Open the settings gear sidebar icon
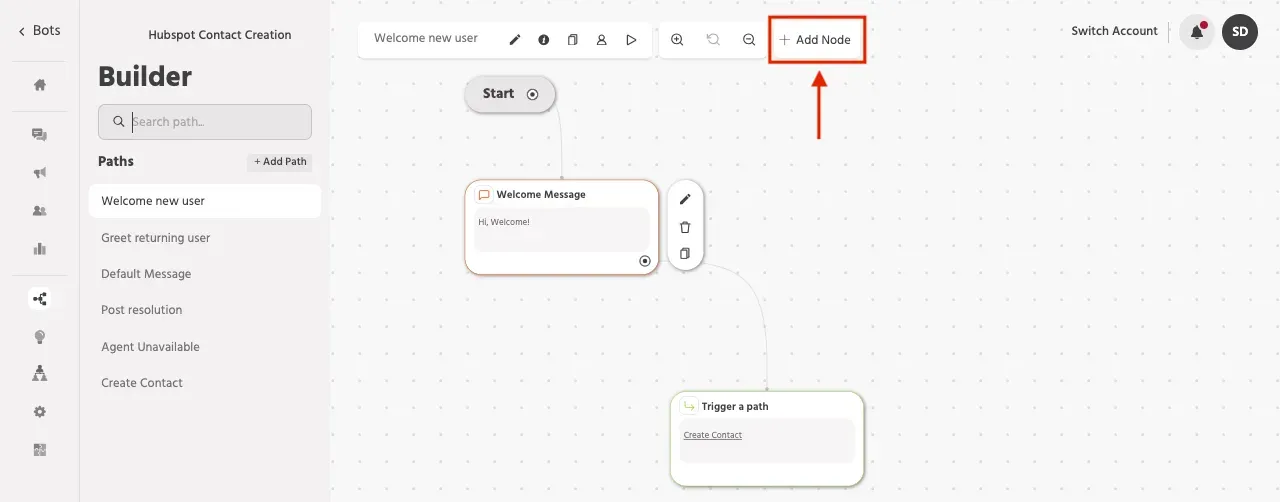 pyautogui.click(x=40, y=412)
